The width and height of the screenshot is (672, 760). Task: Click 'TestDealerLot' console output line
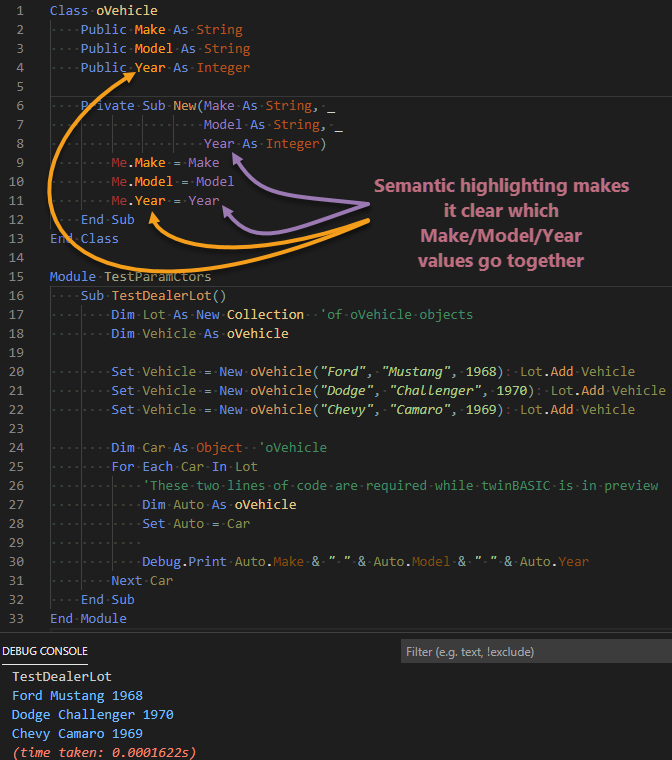[62, 677]
